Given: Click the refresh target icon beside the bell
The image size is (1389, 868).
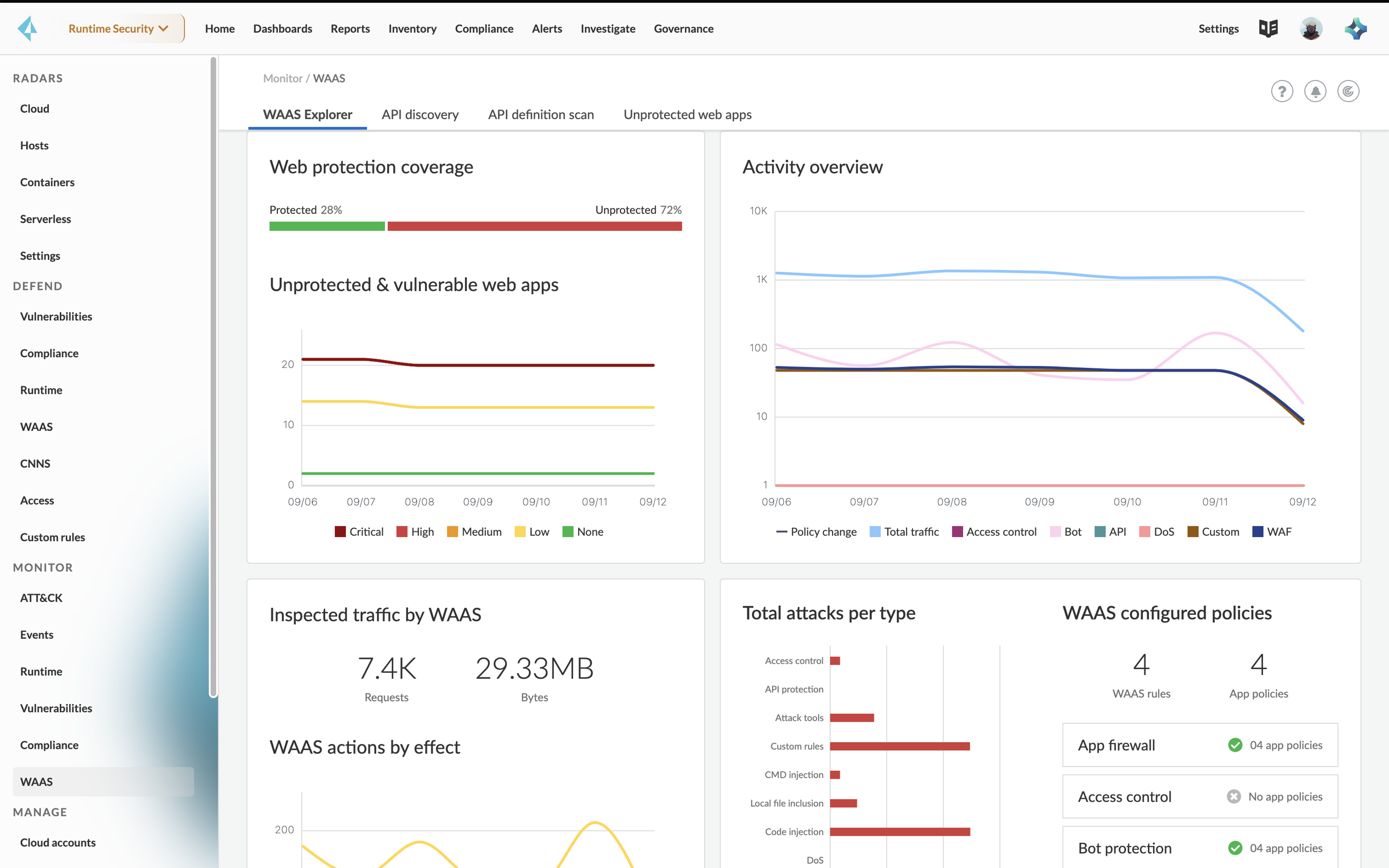Looking at the screenshot, I should [x=1348, y=91].
